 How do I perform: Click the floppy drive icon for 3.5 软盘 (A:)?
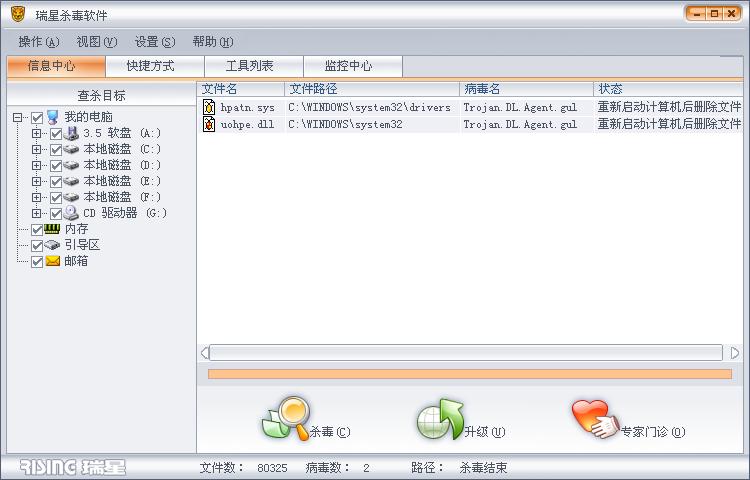point(71,133)
